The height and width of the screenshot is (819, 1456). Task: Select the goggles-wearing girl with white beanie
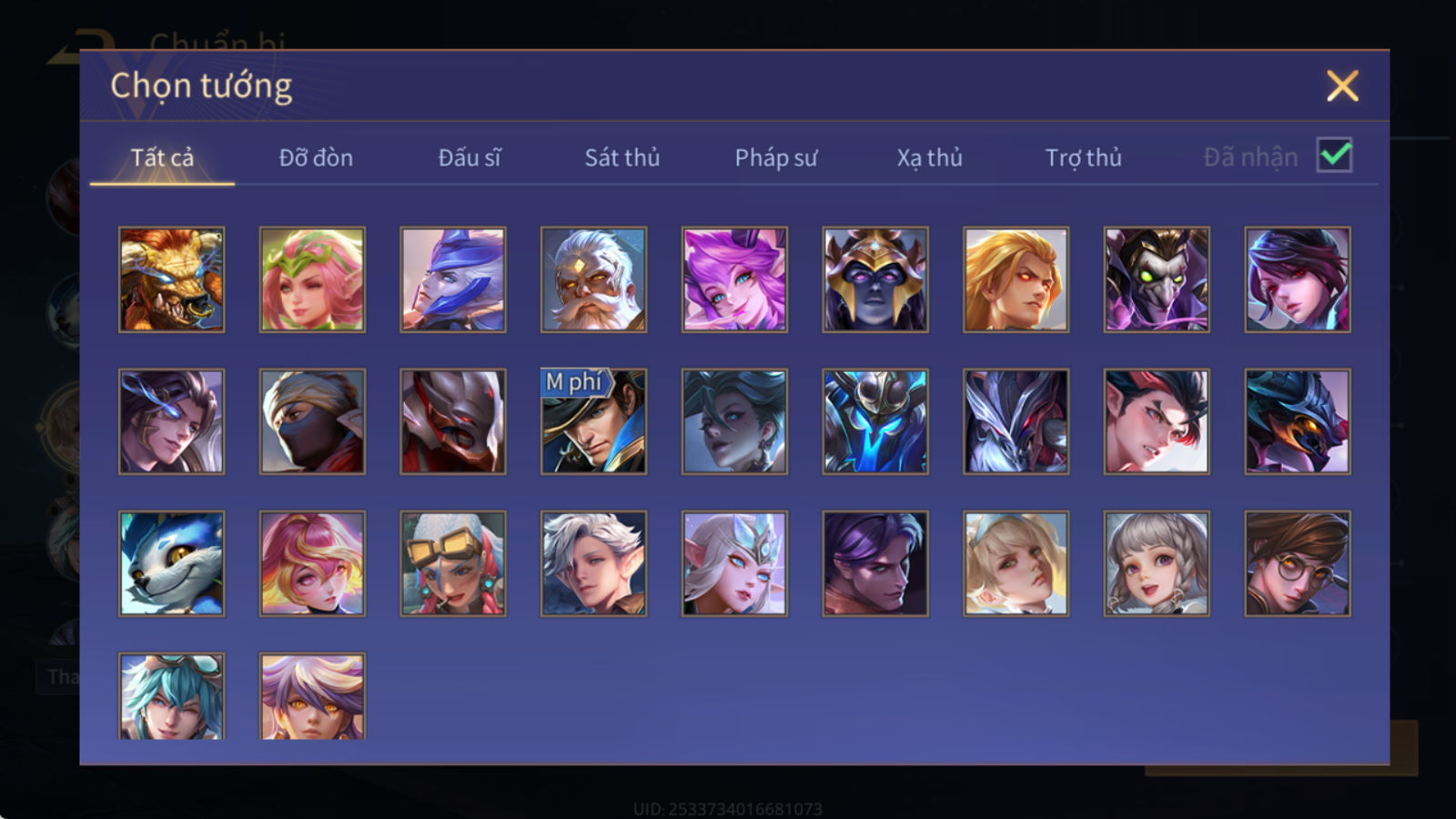[x=452, y=563]
